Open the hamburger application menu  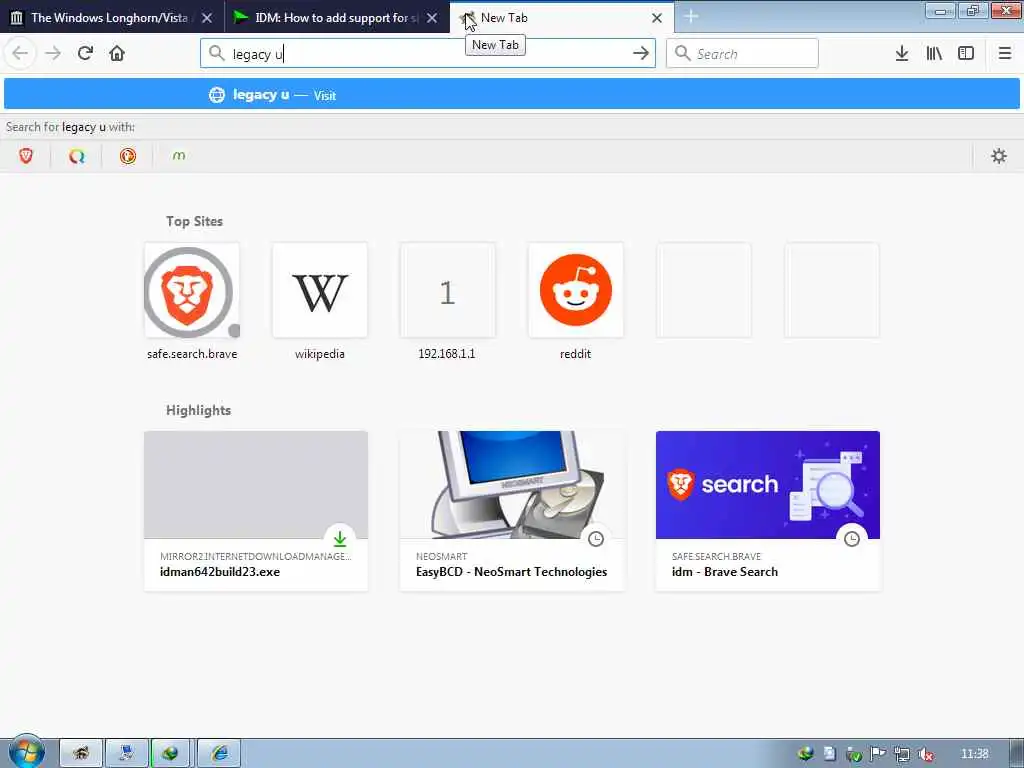[1004, 54]
